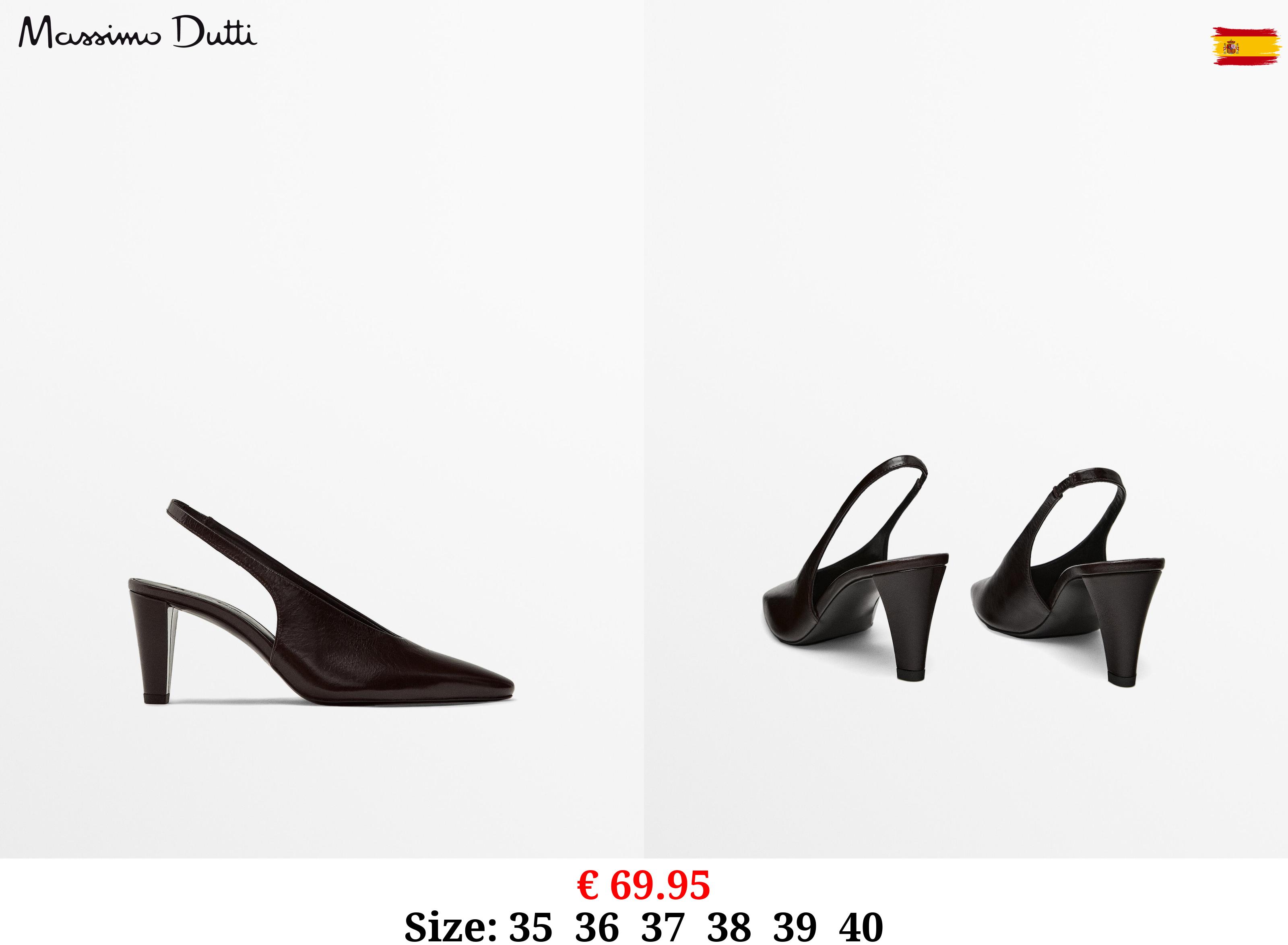
Task: Open the side-view slingback shoe photo
Action: point(322,602)
